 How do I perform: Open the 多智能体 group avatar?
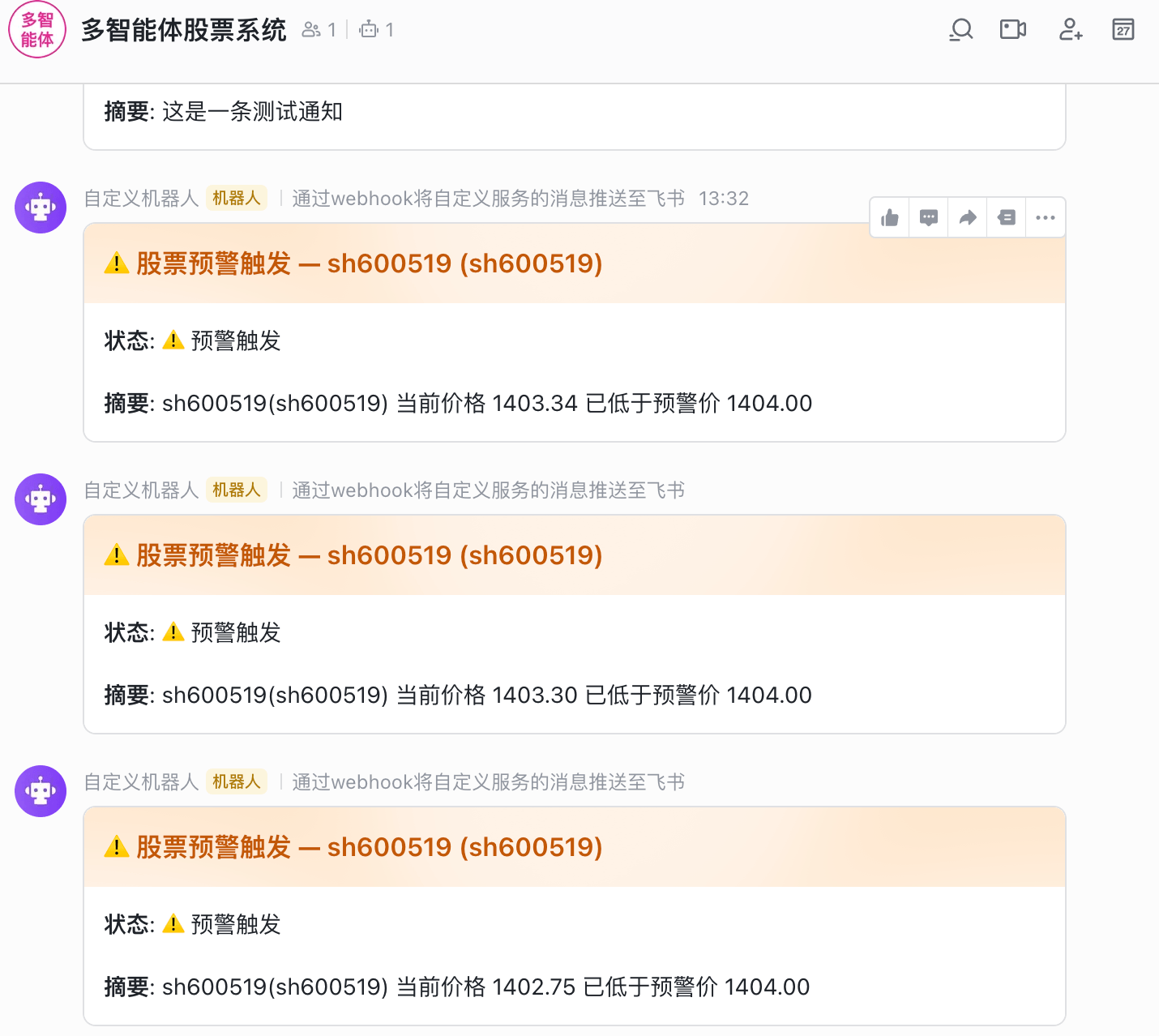pos(37,30)
